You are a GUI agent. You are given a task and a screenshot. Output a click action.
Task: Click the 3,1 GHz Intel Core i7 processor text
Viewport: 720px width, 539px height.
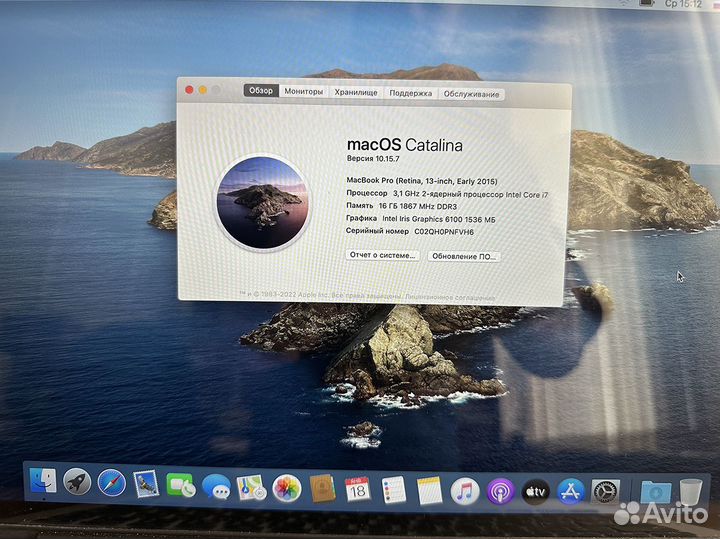470,194
